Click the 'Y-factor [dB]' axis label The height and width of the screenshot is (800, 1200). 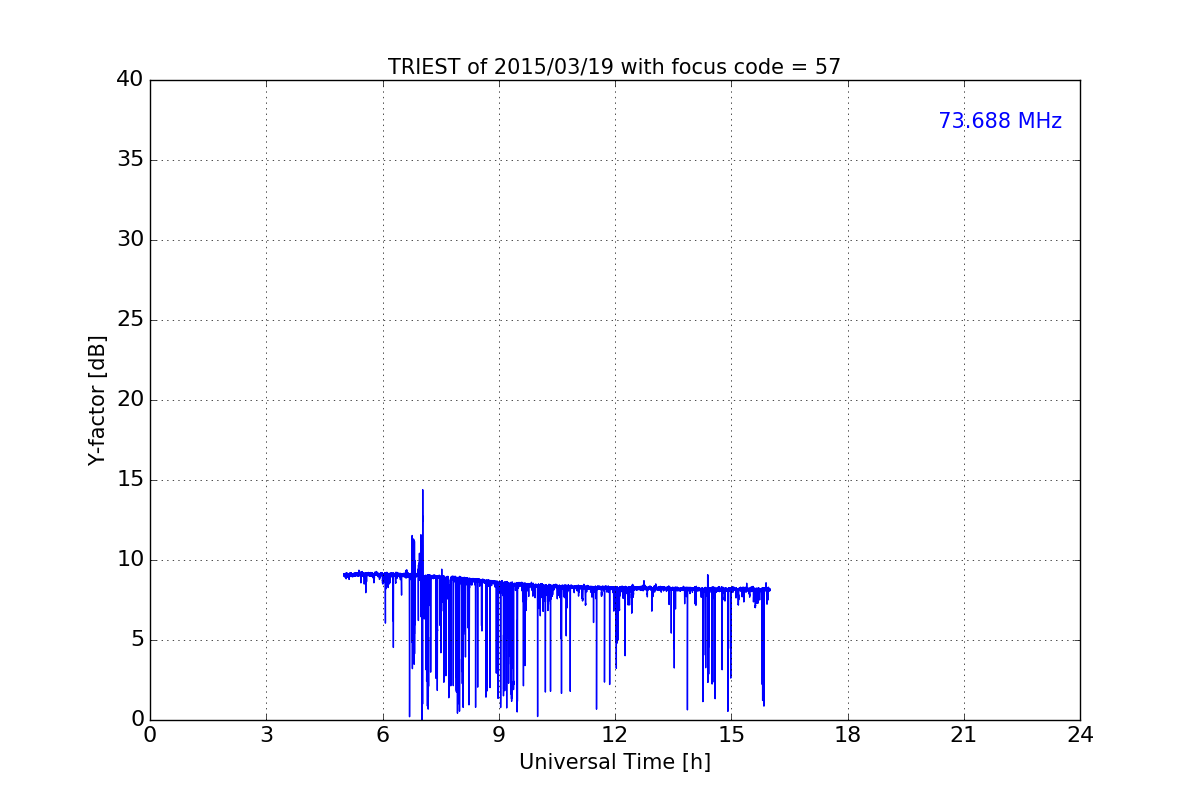[97, 400]
